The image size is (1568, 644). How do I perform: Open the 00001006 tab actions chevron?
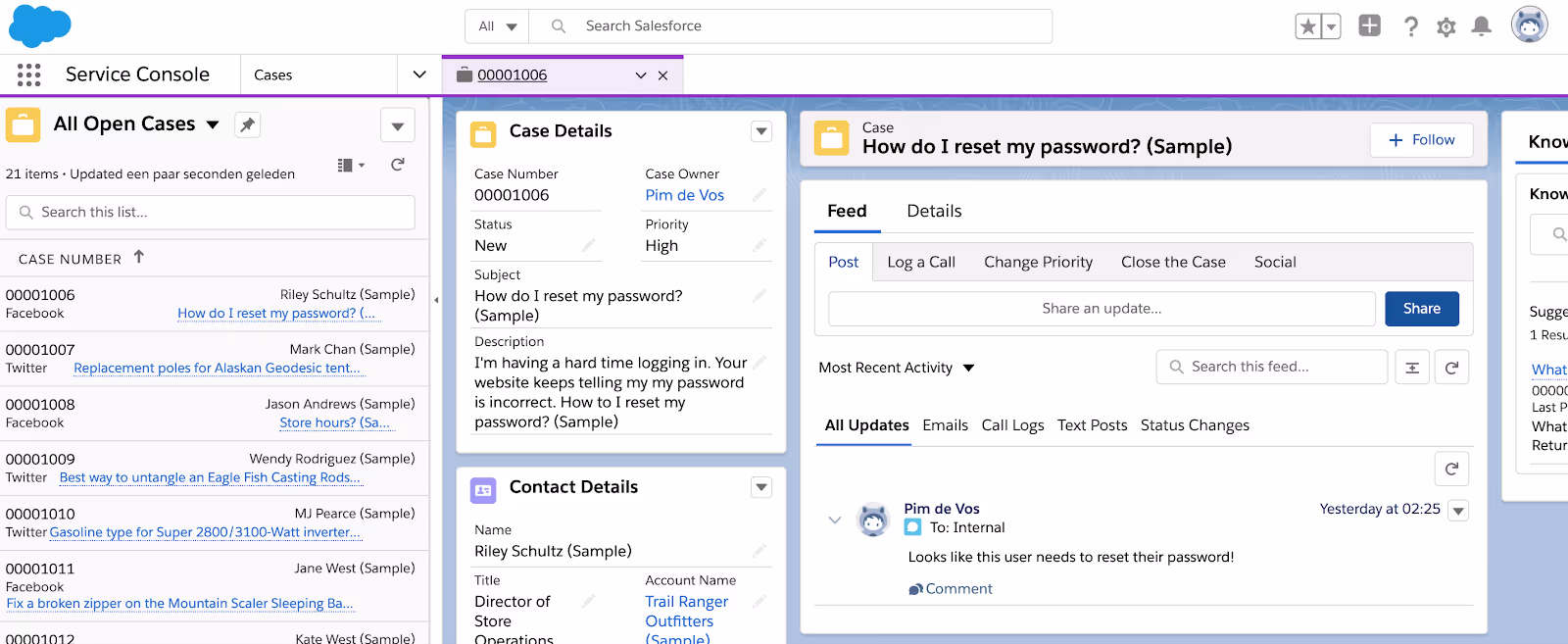[x=641, y=75]
